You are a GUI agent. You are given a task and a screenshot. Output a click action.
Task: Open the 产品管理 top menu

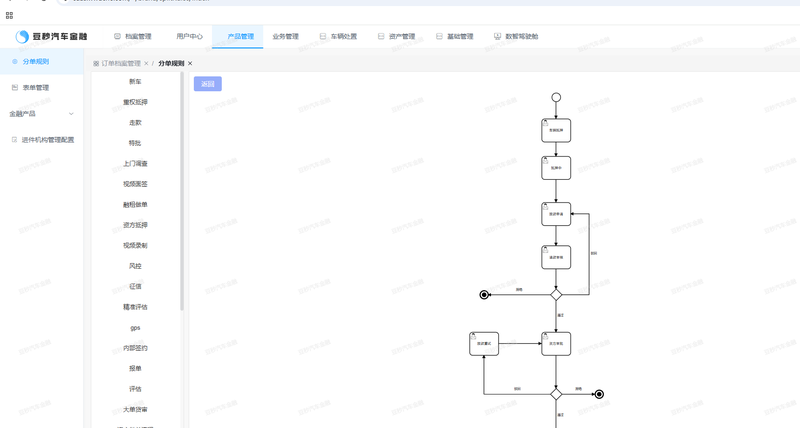click(240, 37)
